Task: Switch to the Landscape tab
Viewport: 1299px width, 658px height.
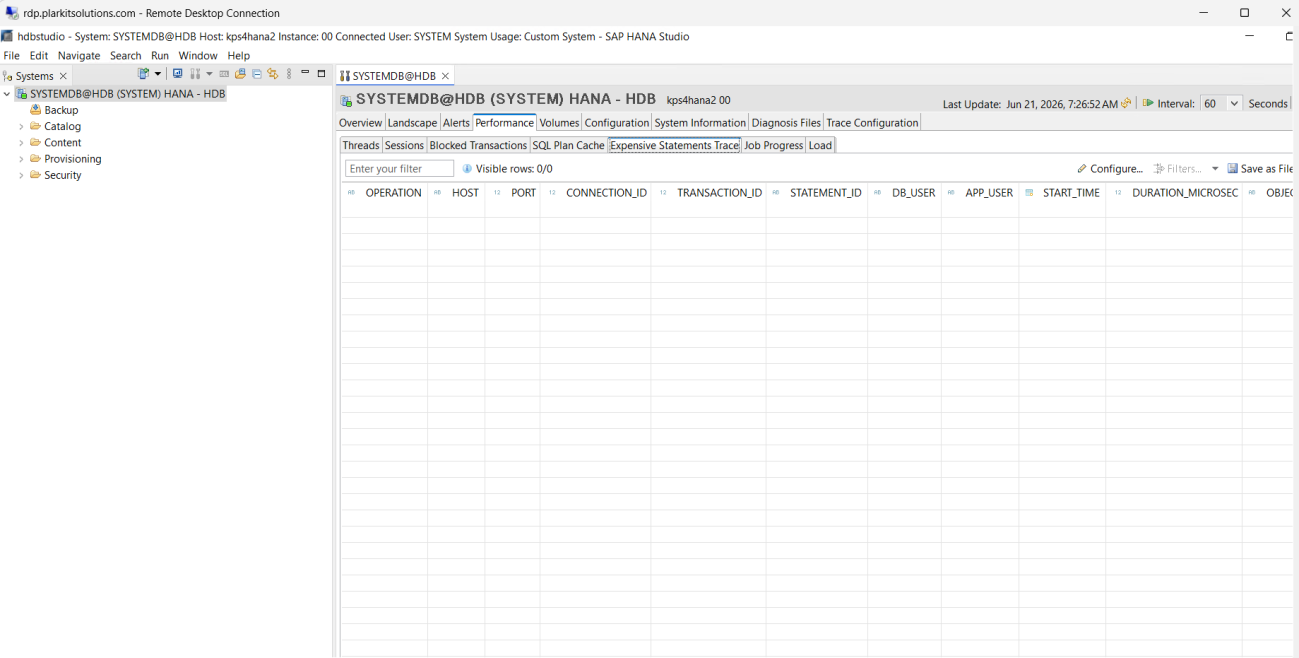Action: pyautogui.click(x=412, y=123)
